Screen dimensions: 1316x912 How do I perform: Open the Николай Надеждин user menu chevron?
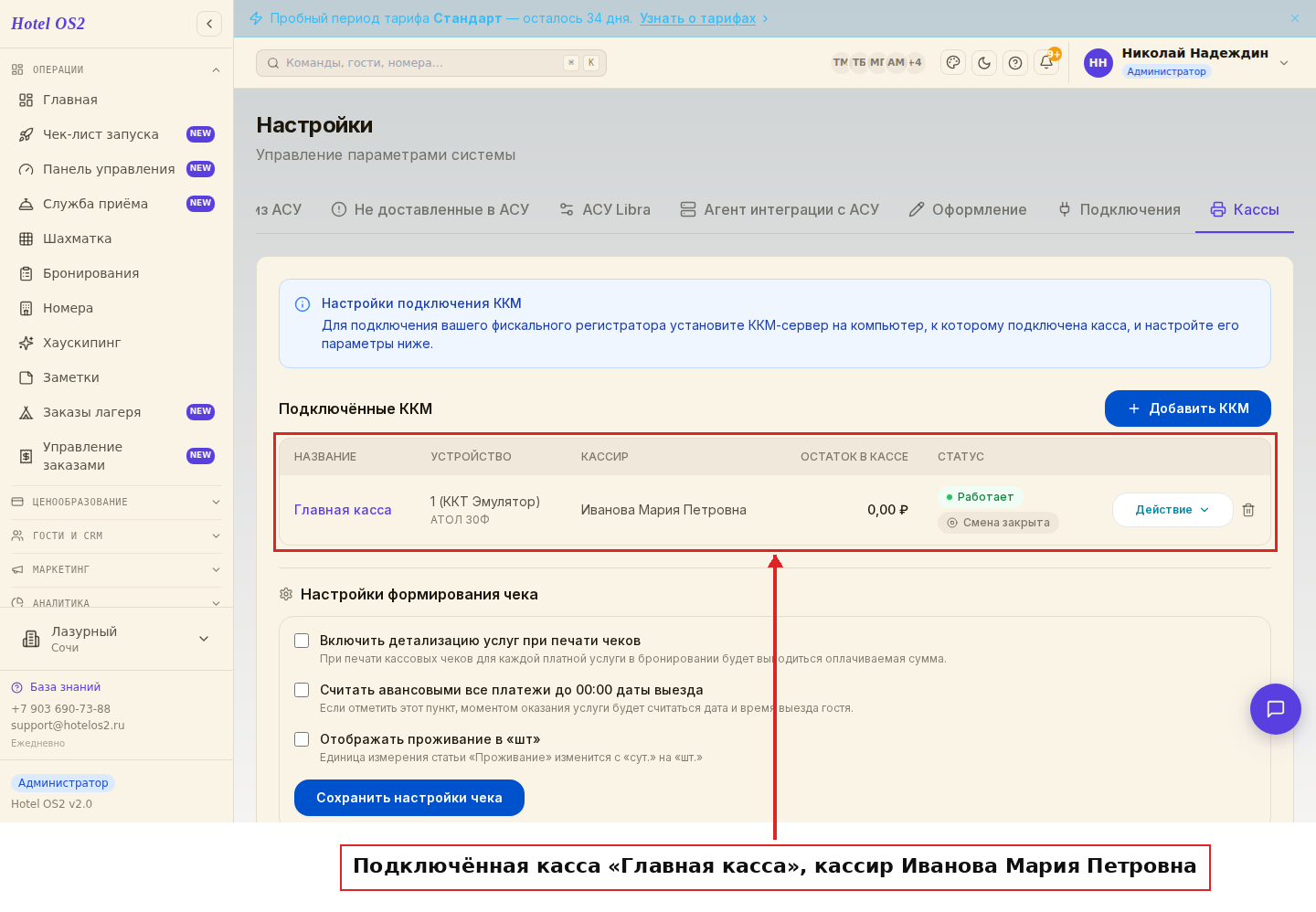[x=1284, y=63]
